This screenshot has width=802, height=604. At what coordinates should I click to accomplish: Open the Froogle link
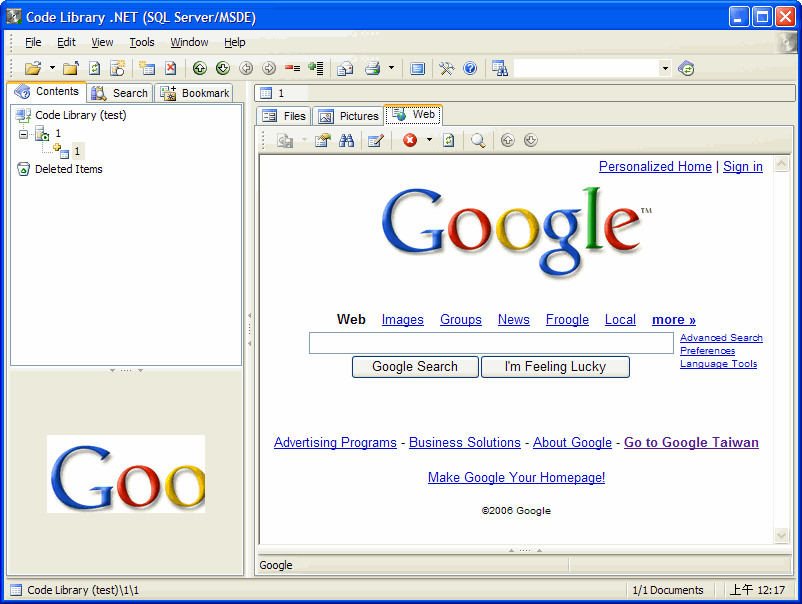click(567, 320)
